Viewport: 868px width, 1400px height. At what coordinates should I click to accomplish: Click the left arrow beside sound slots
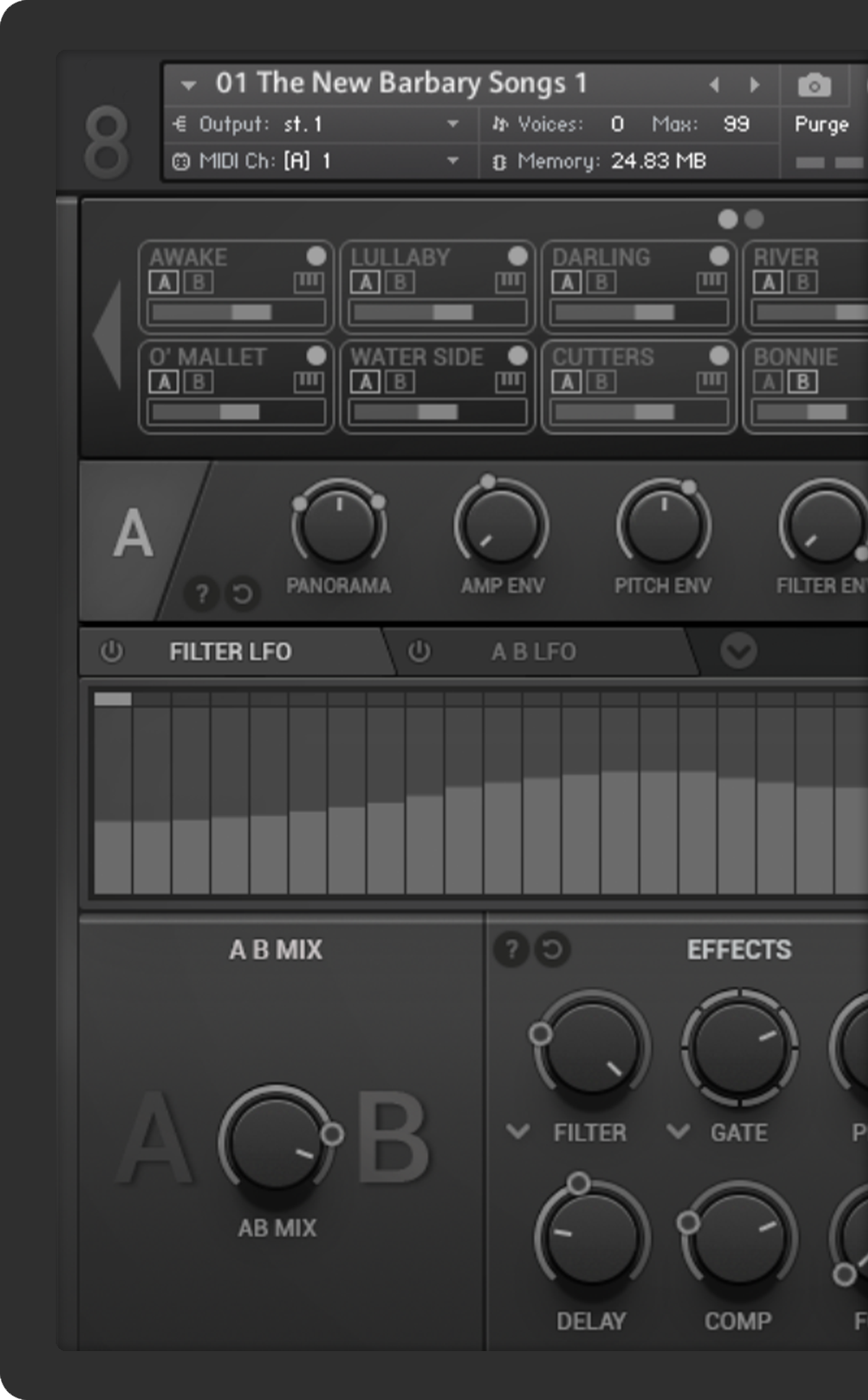(108, 334)
